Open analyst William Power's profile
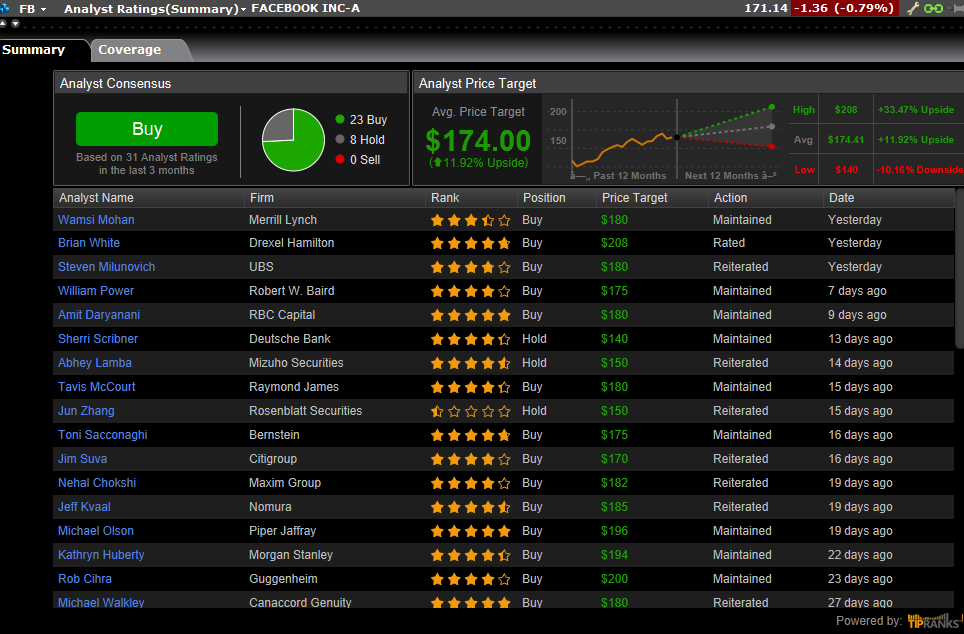Viewport: 964px width, 634px height. (95, 290)
